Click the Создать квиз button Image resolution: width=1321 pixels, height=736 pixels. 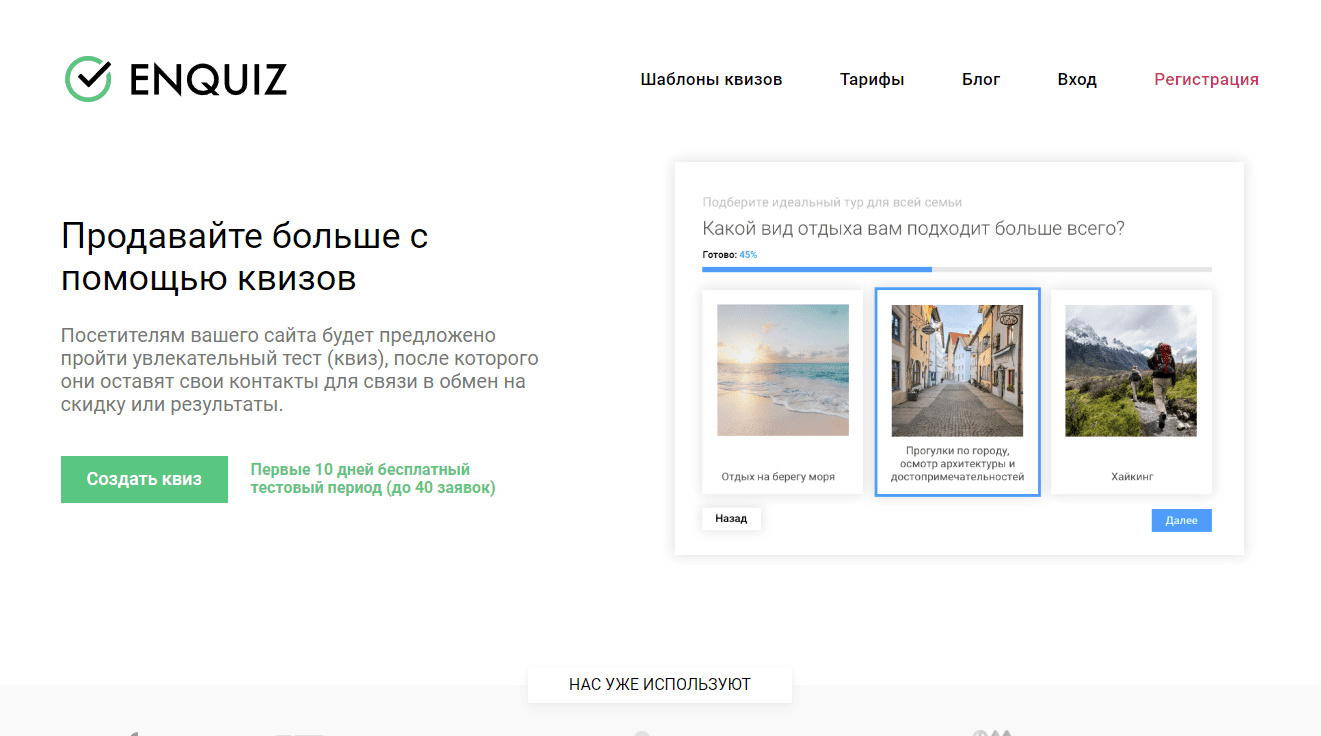coord(144,479)
